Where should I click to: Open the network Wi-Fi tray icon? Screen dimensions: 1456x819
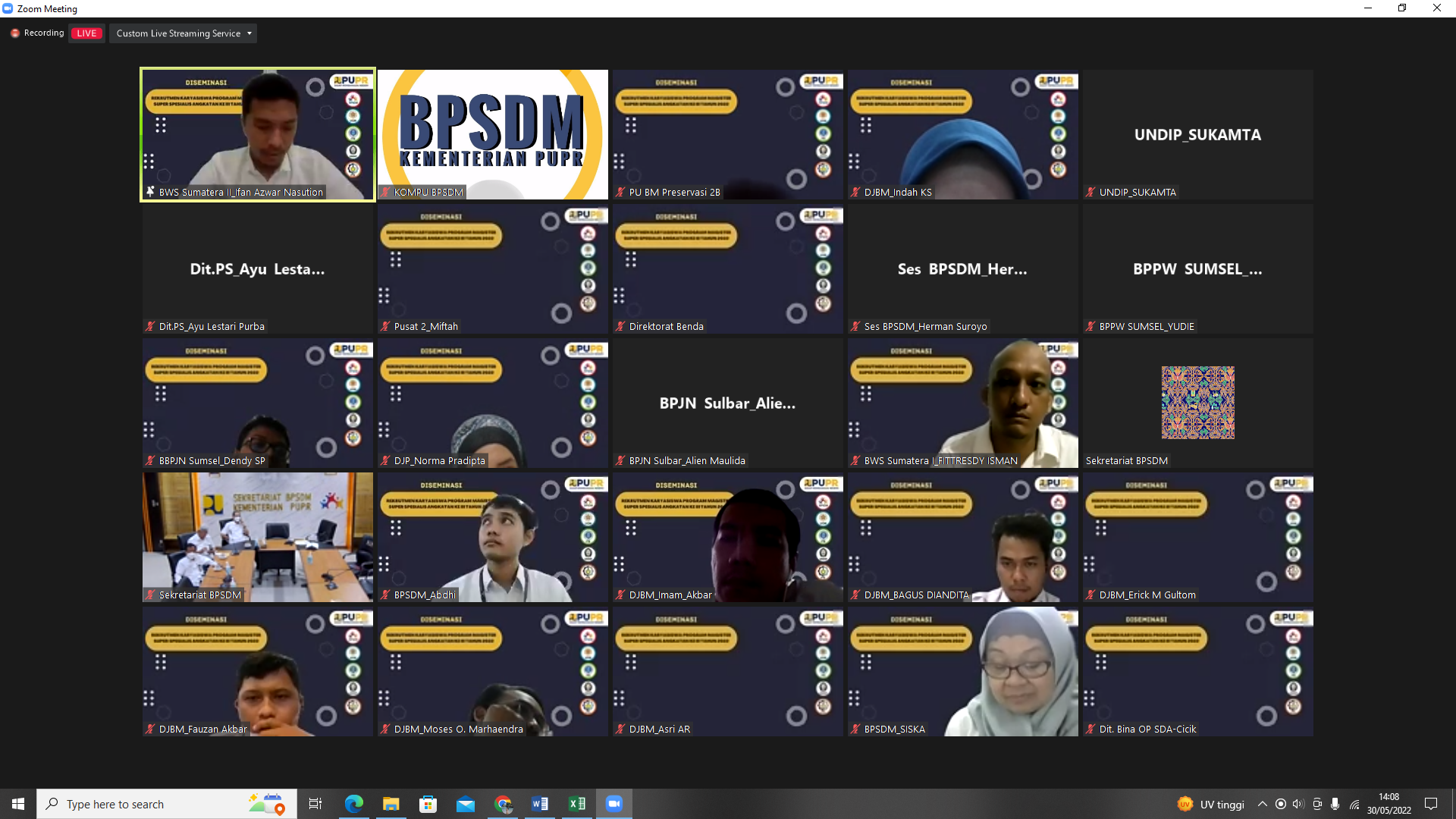point(1354,805)
